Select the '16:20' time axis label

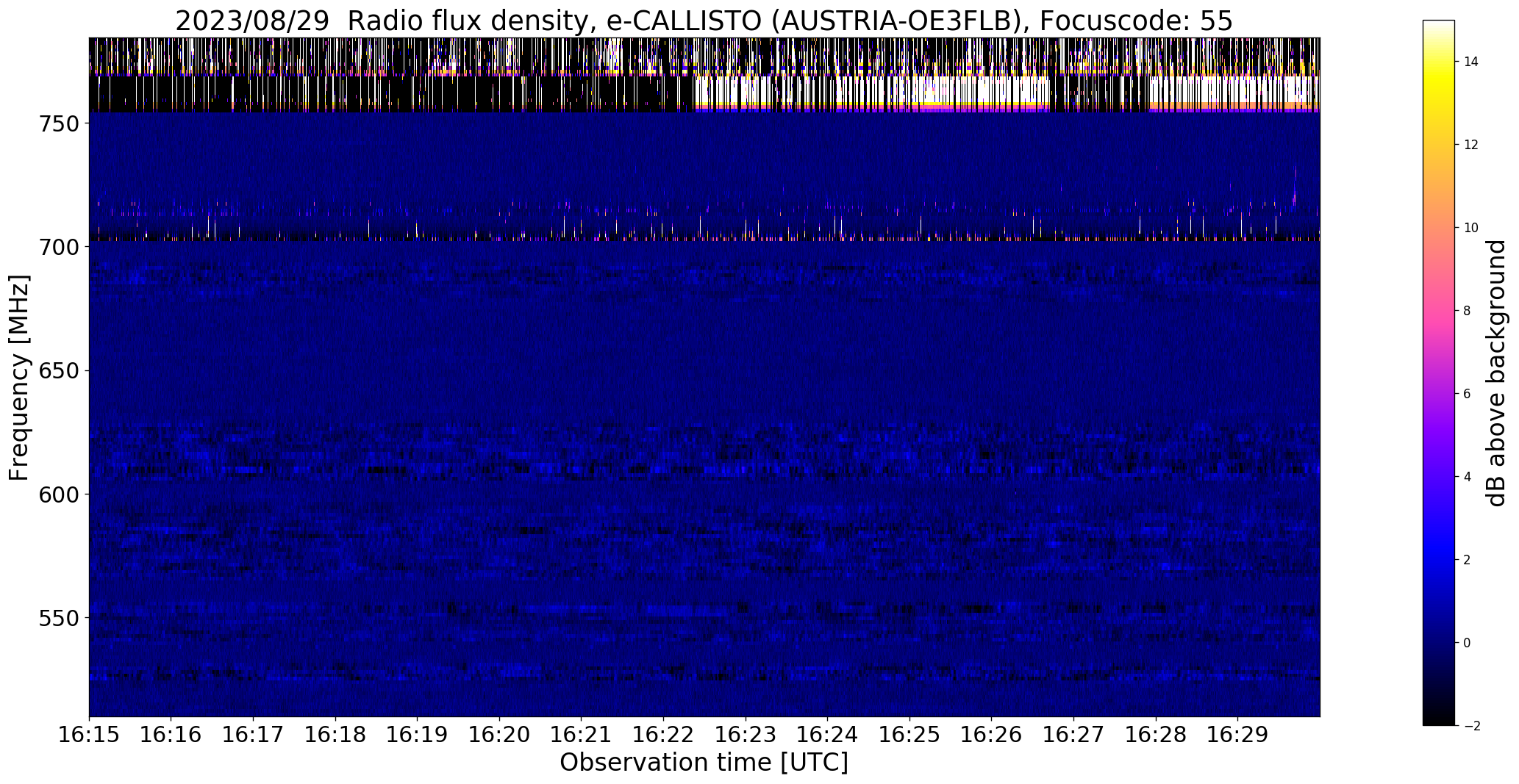[499, 735]
